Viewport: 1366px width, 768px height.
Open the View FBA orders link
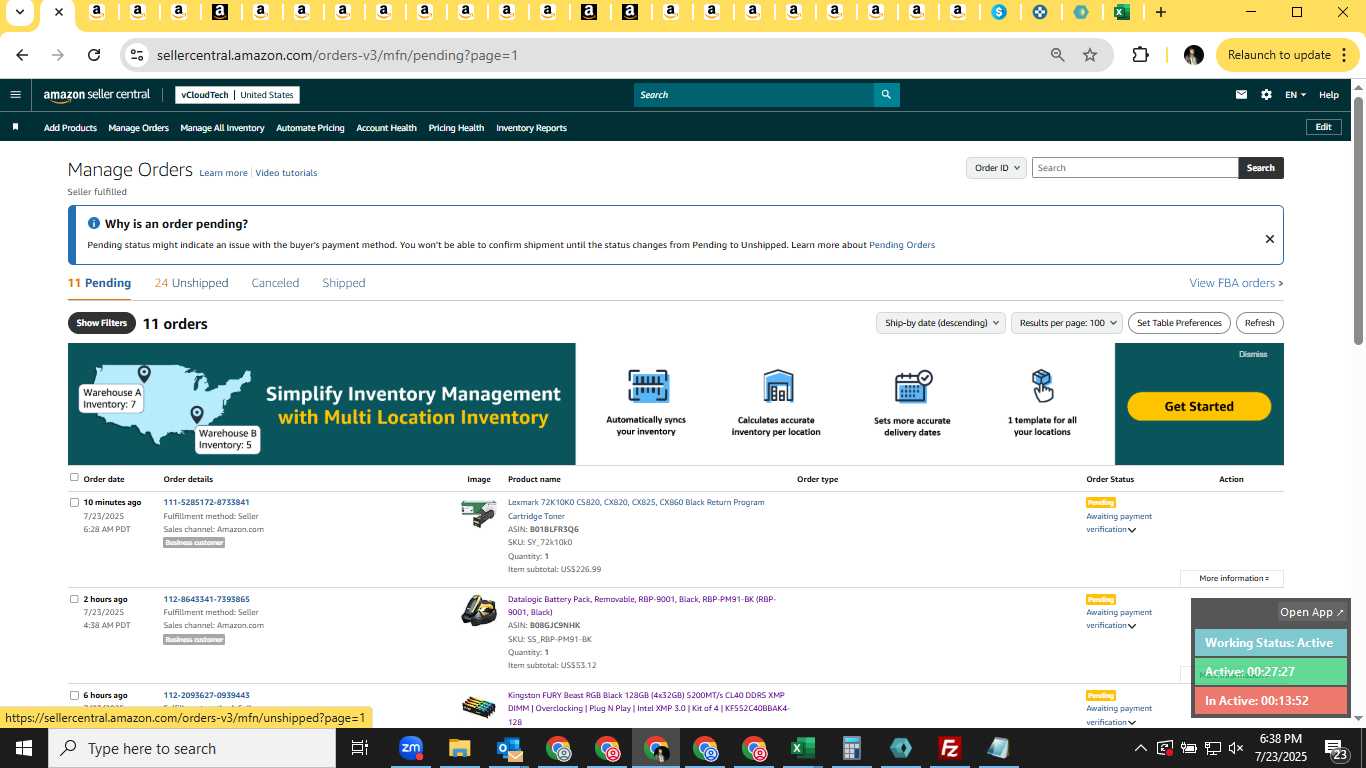1236,283
